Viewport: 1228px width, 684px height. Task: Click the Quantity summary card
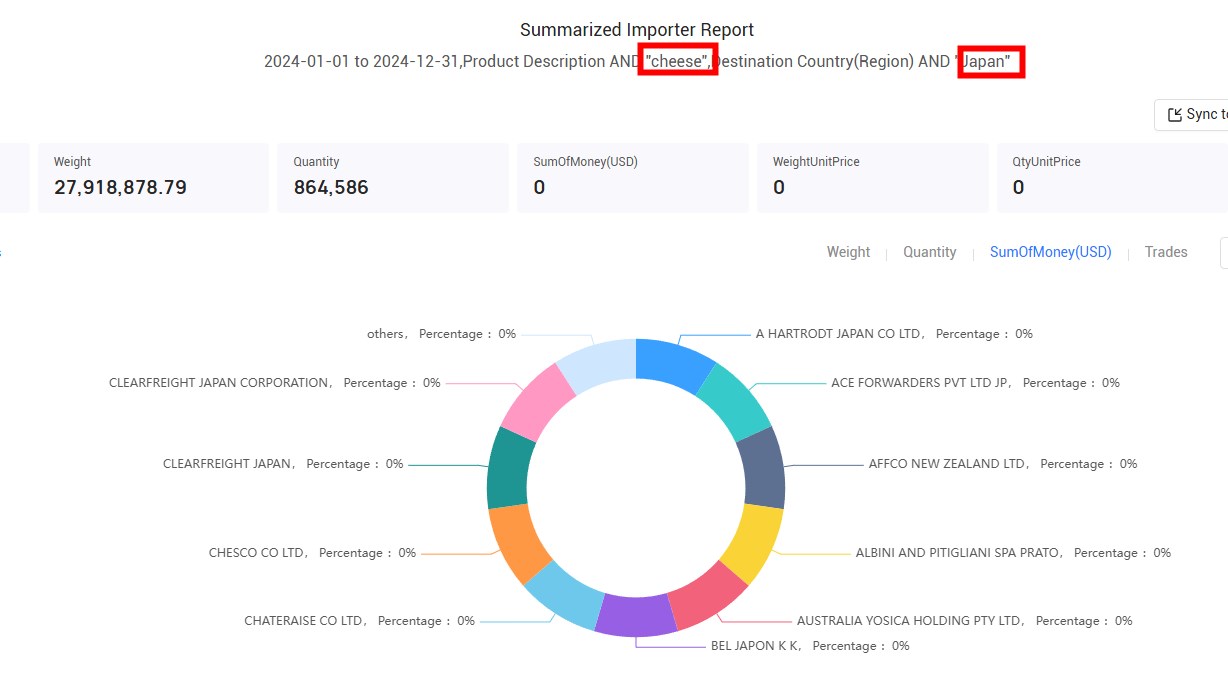pyautogui.click(x=393, y=177)
